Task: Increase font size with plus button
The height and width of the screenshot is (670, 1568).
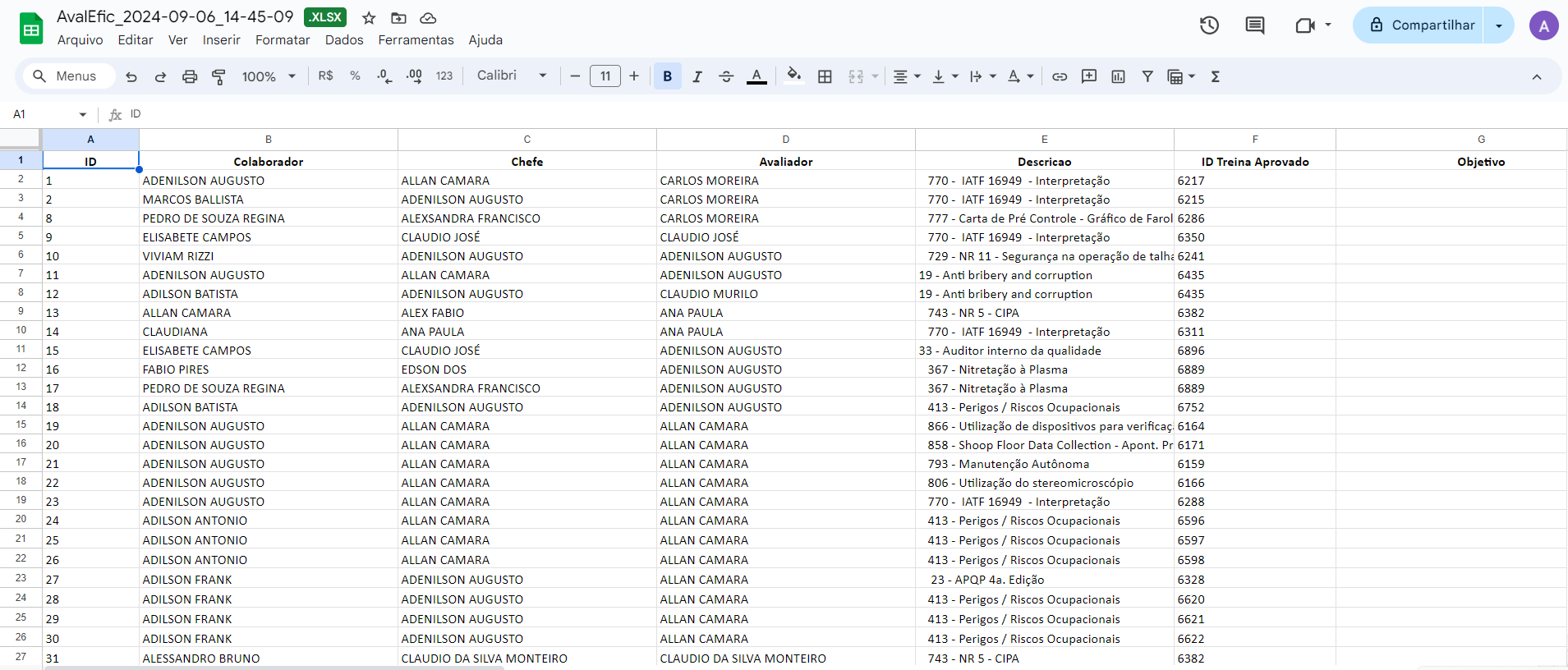Action: [634, 76]
